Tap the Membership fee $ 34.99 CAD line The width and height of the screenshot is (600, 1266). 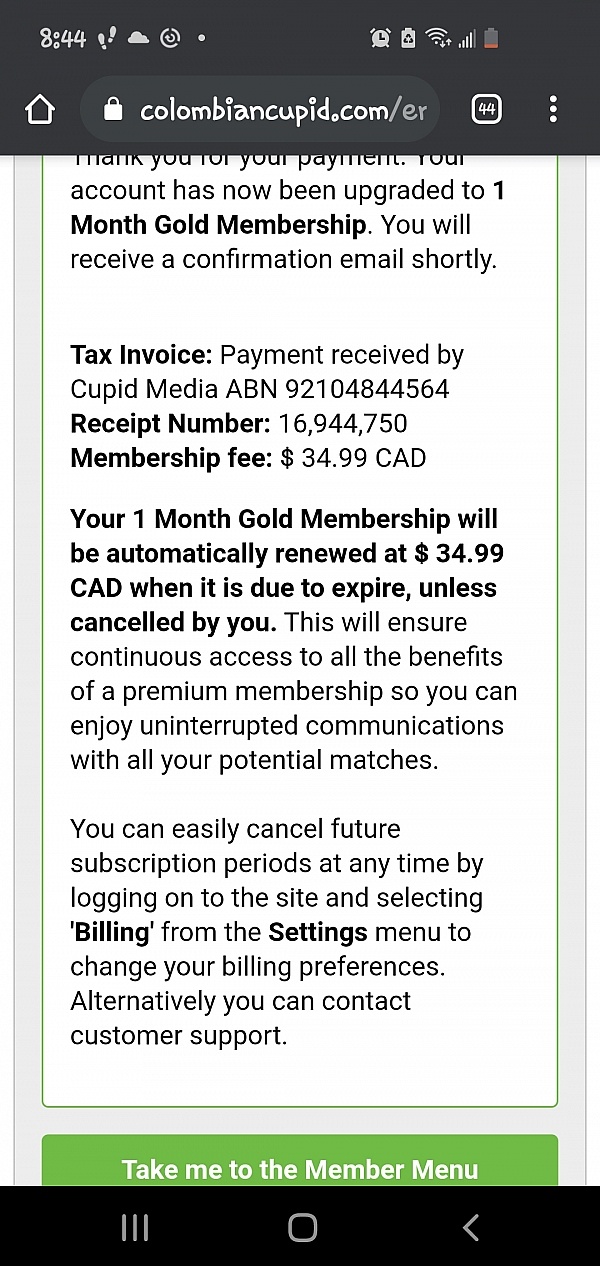tap(248, 458)
